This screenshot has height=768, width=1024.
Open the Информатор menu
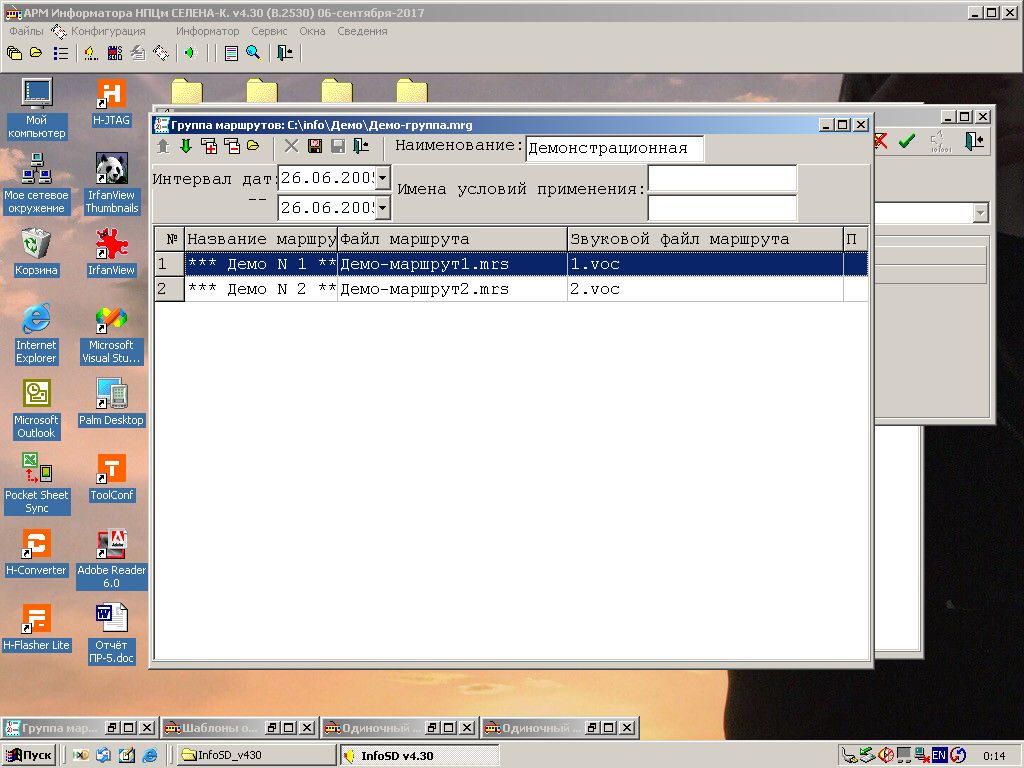click(x=207, y=31)
